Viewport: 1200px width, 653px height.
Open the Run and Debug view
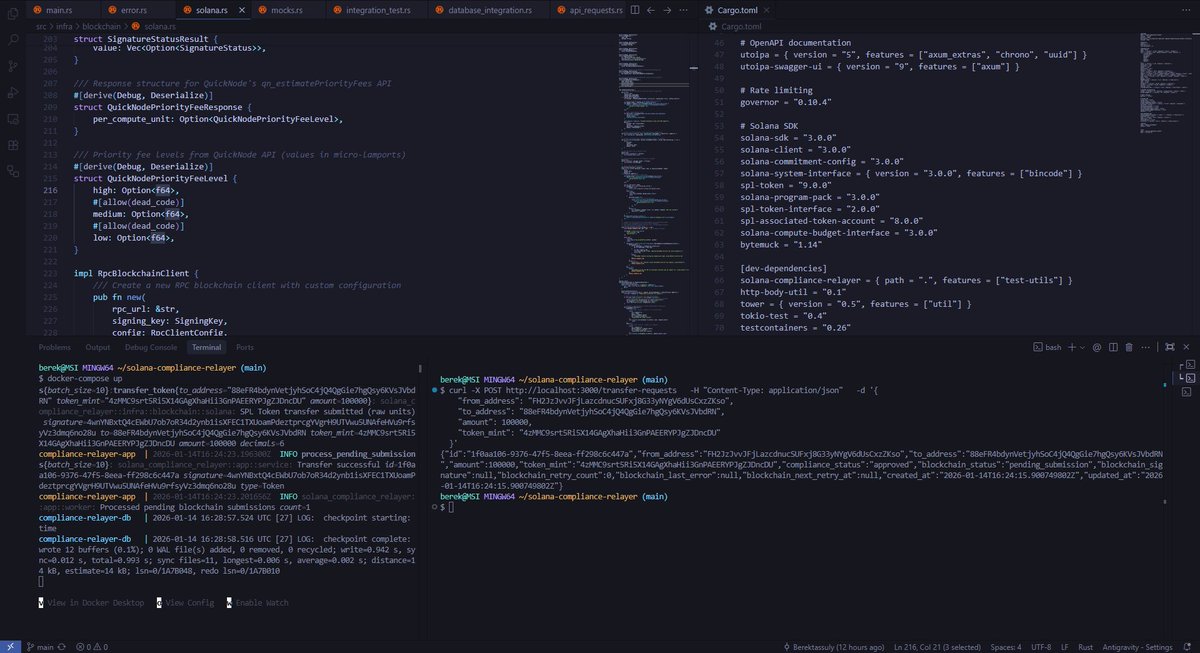pyautogui.click(x=12, y=93)
